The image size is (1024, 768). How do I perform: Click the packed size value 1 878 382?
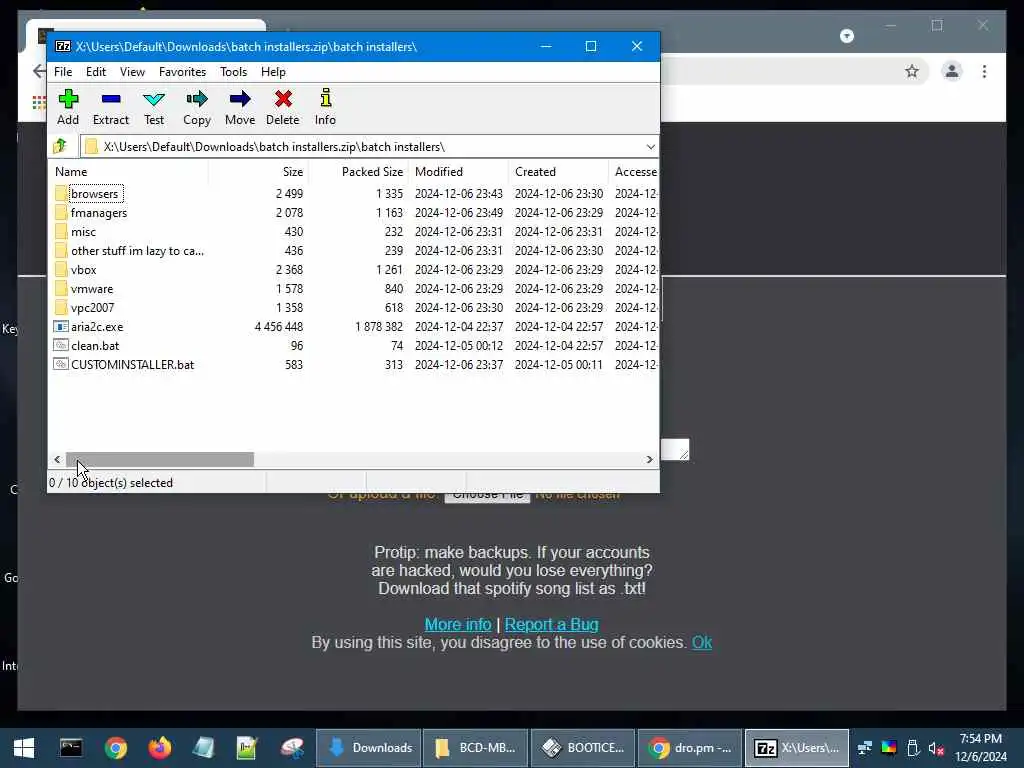coord(379,327)
